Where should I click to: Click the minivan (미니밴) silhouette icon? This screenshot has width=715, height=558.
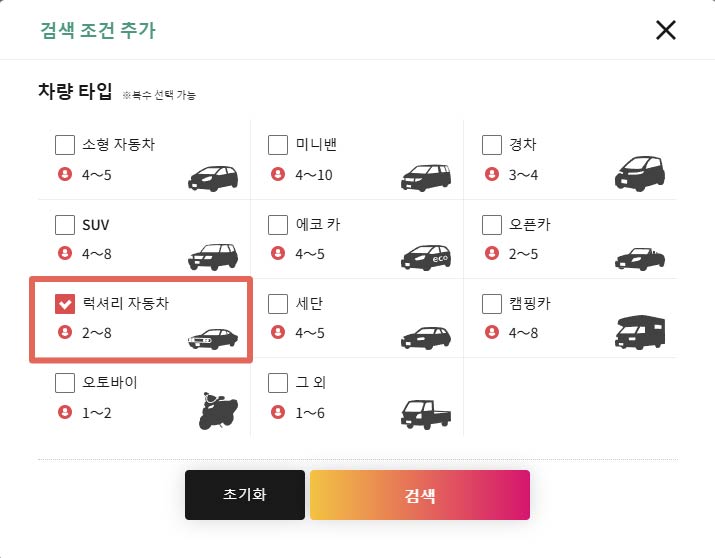click(426, 177)
